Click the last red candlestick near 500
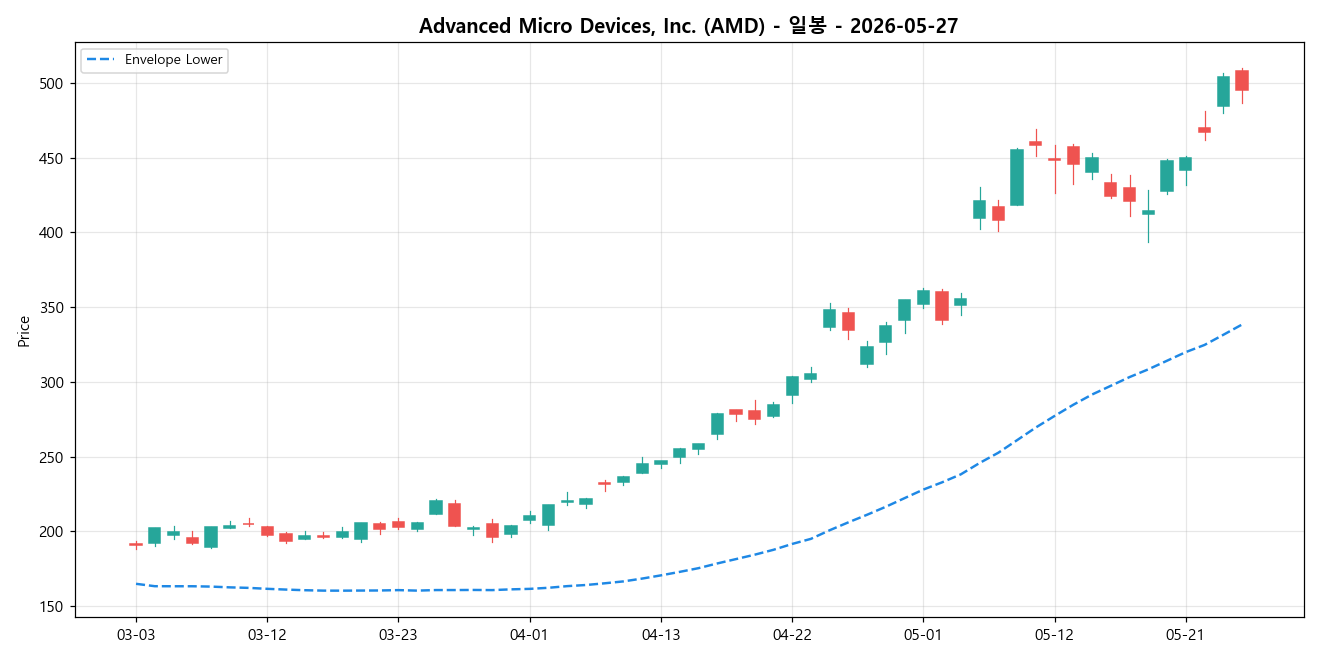The width and height of the screenshot is (1320, 660). pyautogui.click(x=1242, y=81)
